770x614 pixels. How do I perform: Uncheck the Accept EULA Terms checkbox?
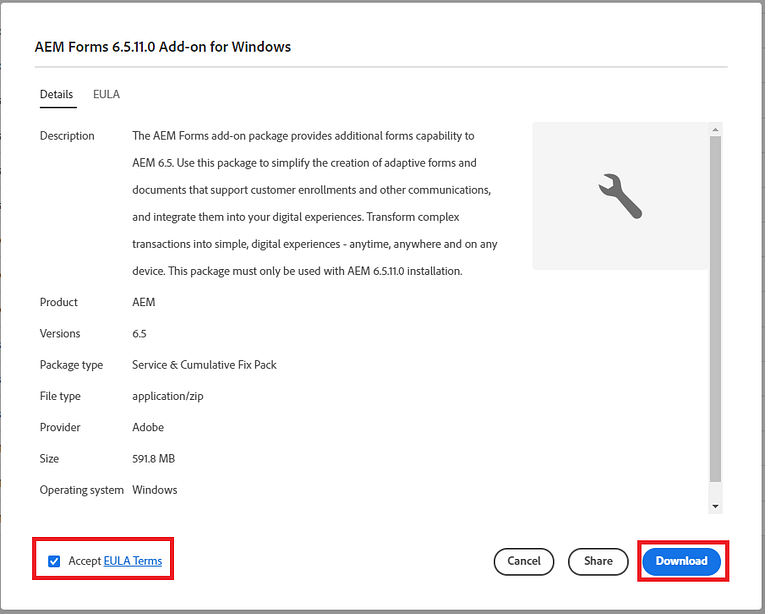[x=54, y=561]
